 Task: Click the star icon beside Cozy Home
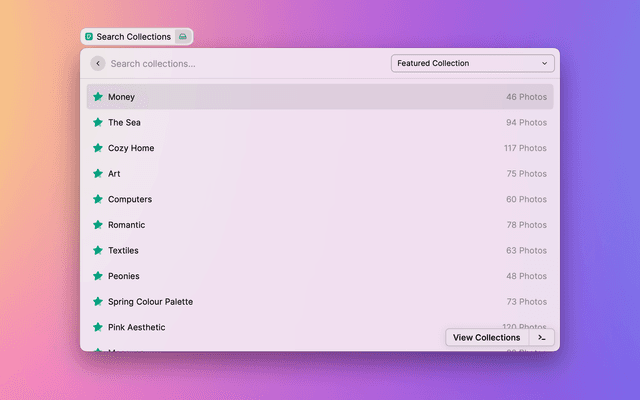(98, 148)
